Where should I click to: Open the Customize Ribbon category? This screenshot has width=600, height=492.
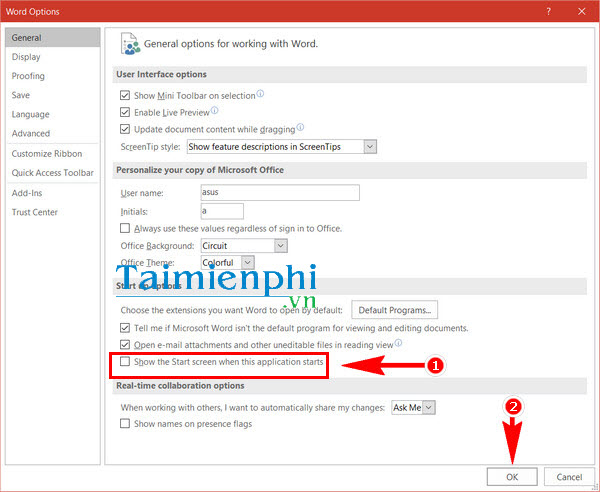46,154
